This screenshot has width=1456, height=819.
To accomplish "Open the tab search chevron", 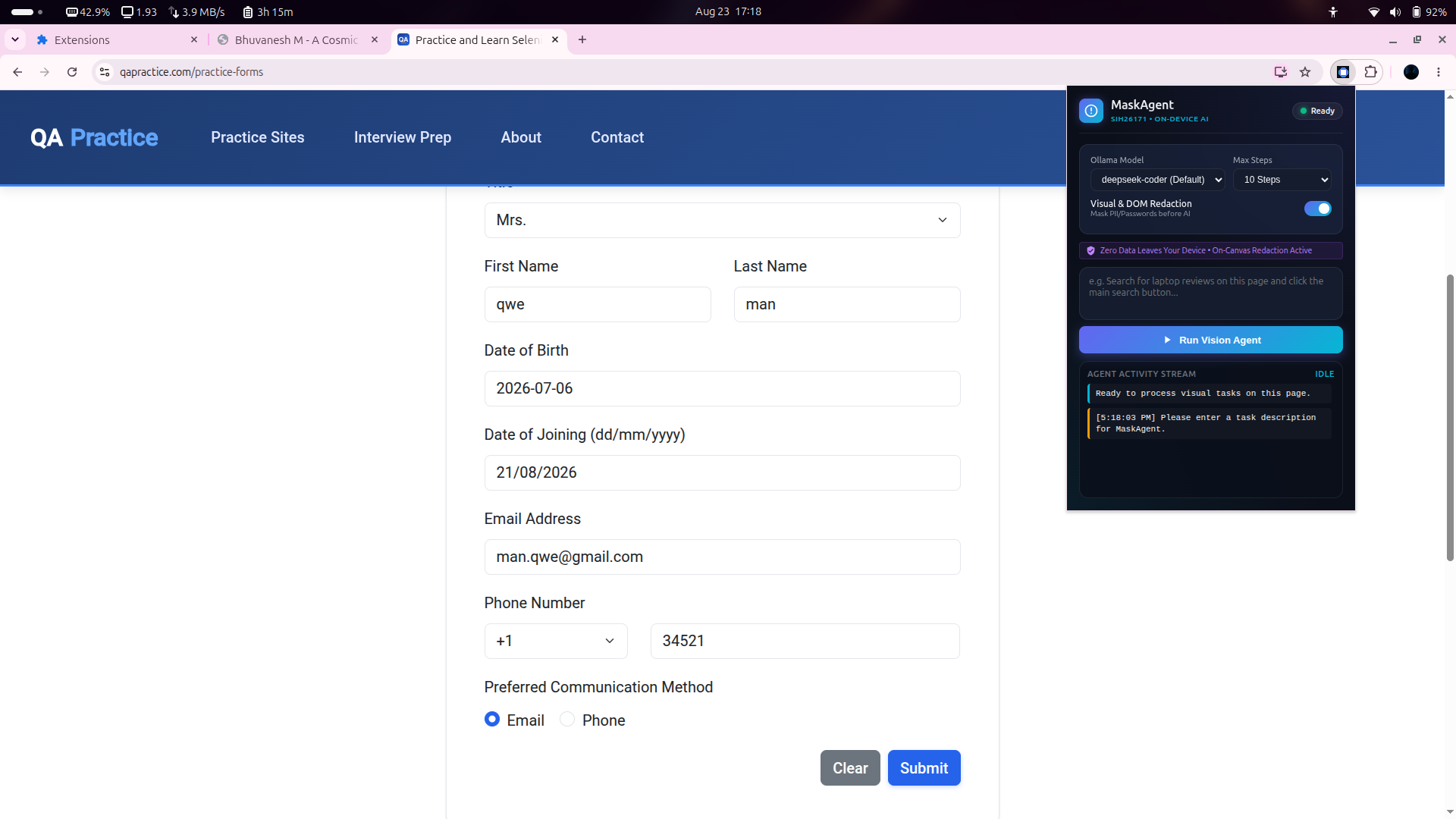I will click(15, 39).
